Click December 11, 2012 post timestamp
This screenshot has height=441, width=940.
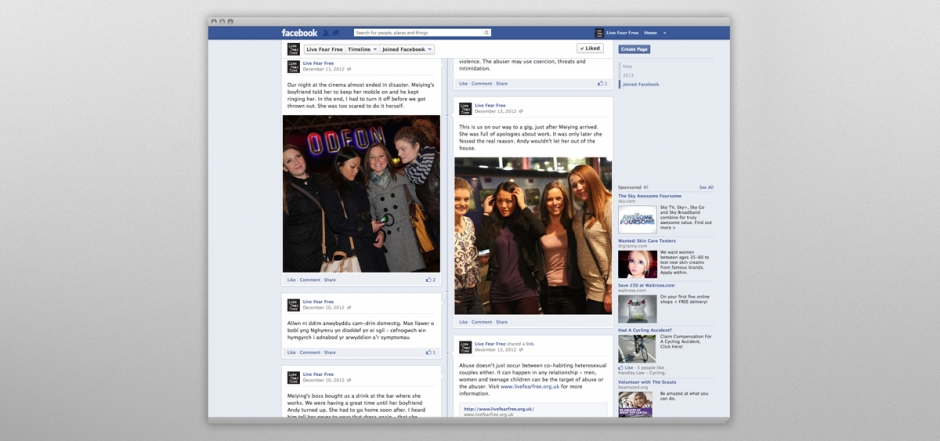[324, 69]
